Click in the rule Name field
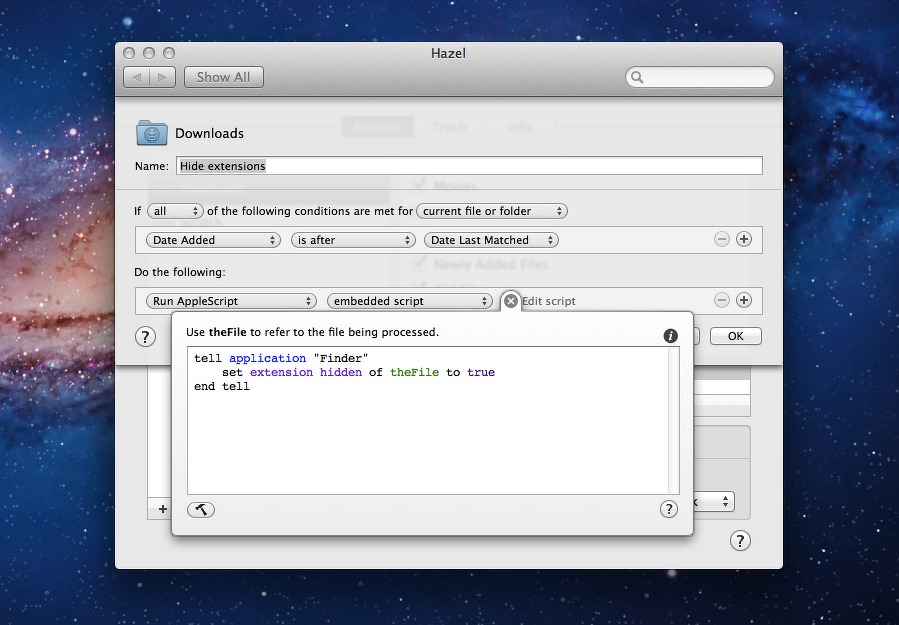899x625 pixels. point(469,166)
